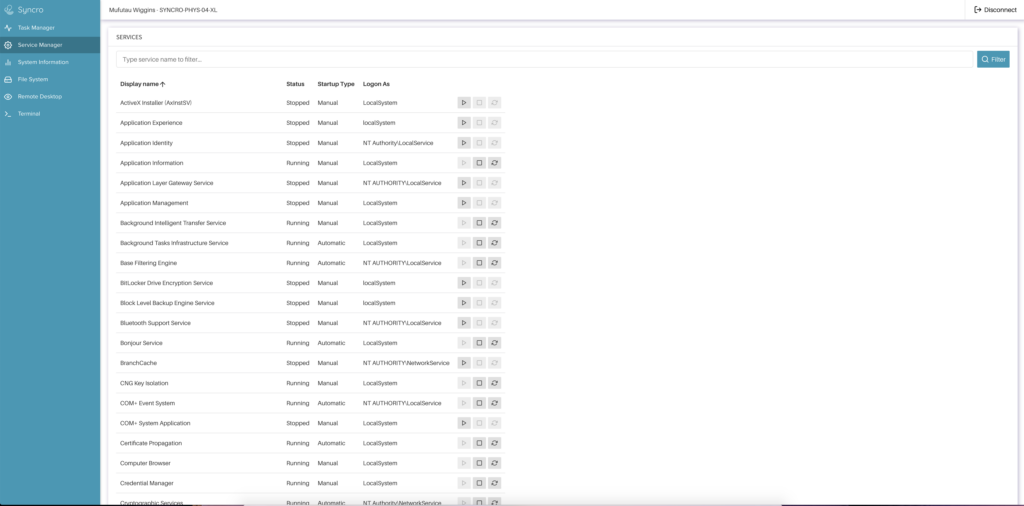The image size is (1024, 506).
Task: Stop the CNG Key Isolation service
Action: 479,383
